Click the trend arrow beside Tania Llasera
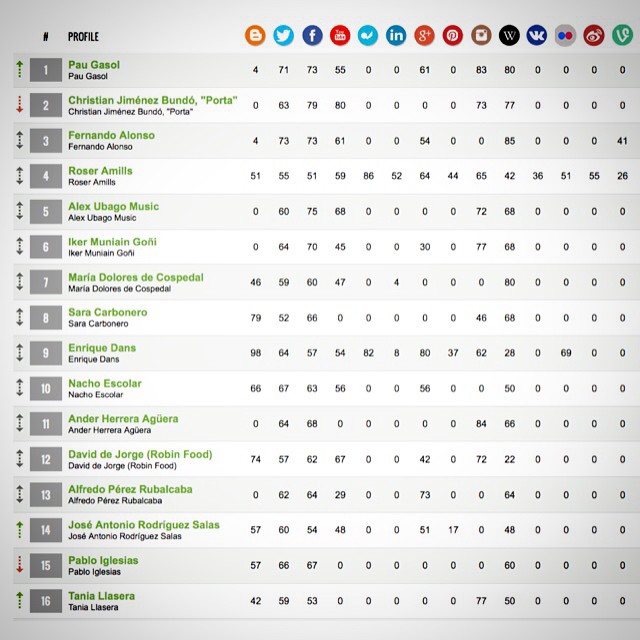Image resolution: width=640 pixels, height=640 pixels. (x=19, y=600)
